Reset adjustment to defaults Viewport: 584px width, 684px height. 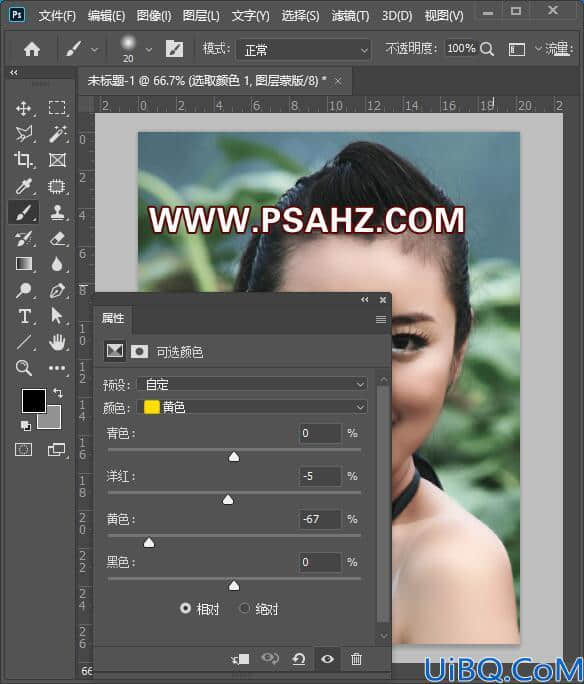coord(299,659)
